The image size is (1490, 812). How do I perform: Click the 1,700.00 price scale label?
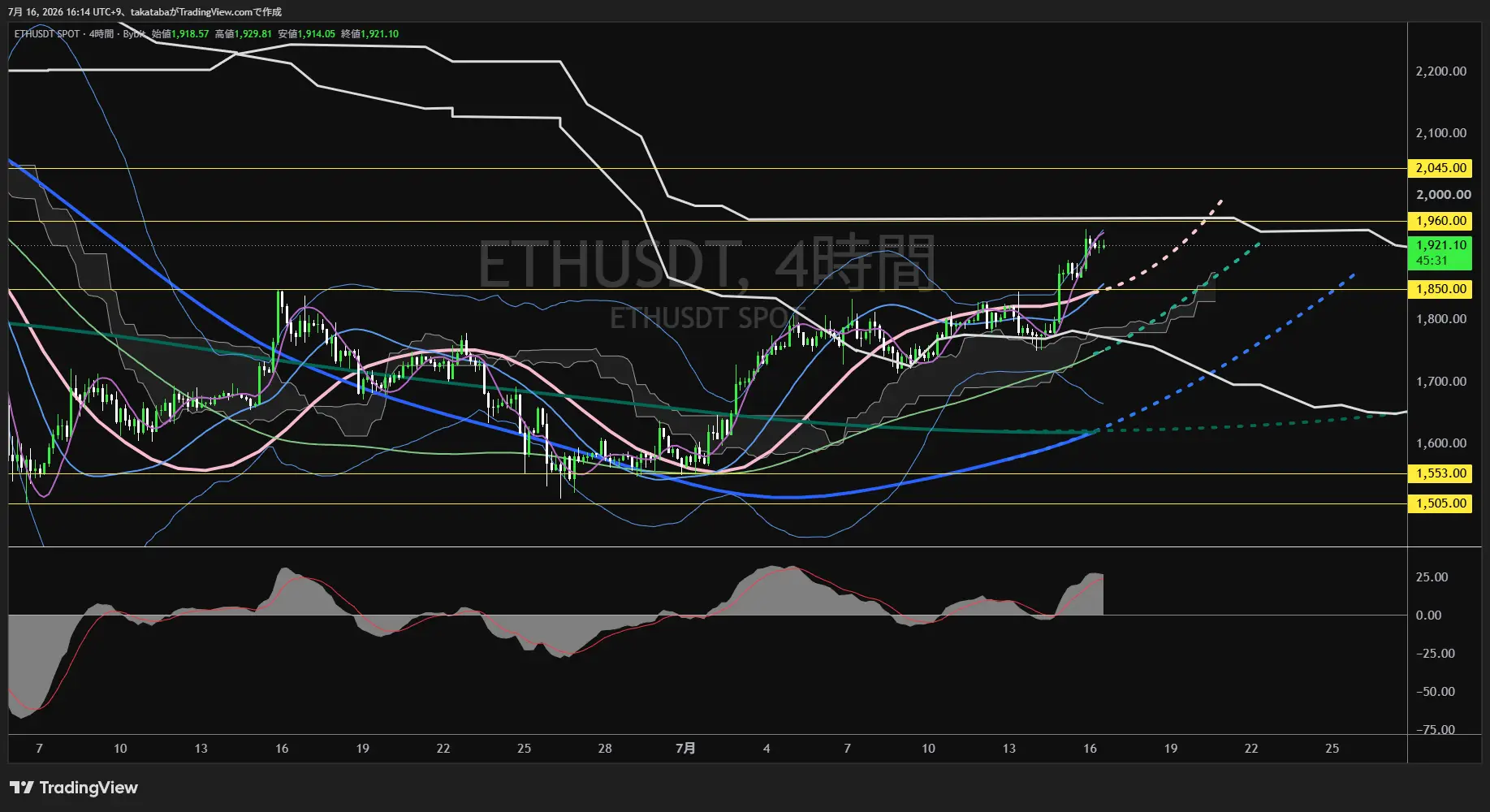(x=1441, y=381)
